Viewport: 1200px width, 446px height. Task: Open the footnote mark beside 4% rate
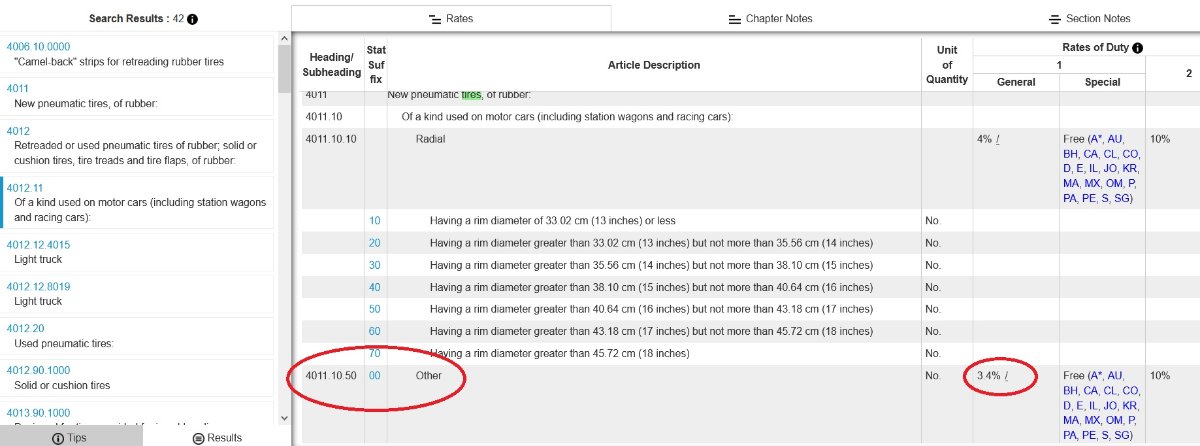998,139
